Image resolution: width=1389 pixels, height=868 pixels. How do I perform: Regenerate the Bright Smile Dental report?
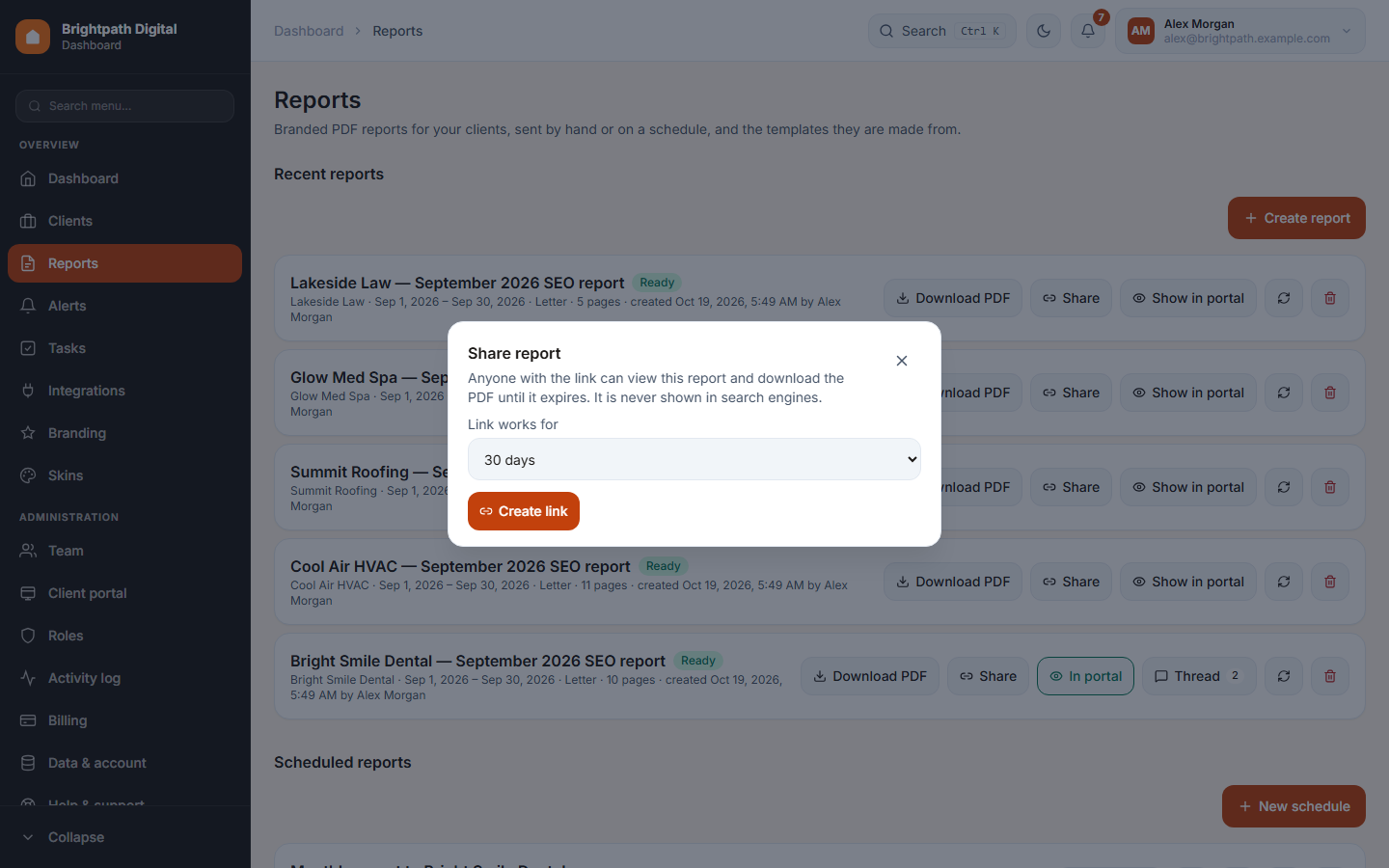(x=1284, y=676)
